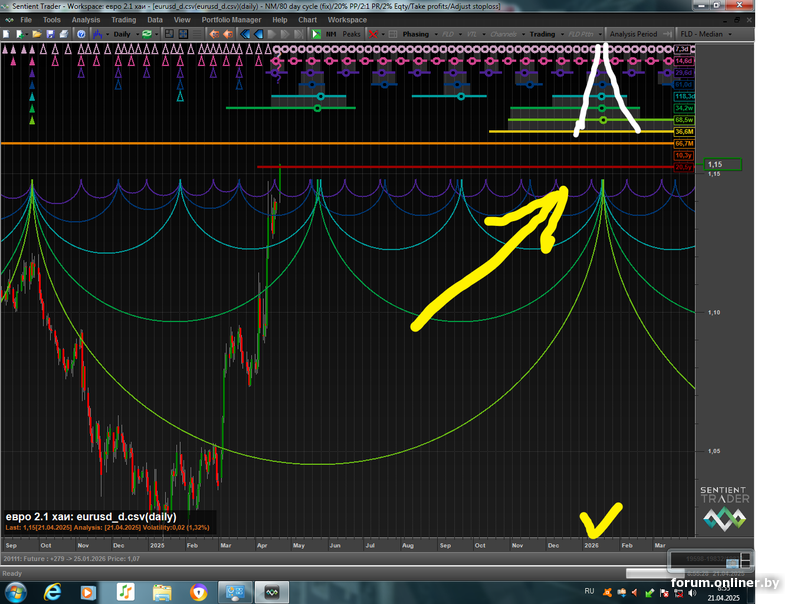Click the Analysis Period button
This screenshot has height=604, width=800.
(633, 34)
